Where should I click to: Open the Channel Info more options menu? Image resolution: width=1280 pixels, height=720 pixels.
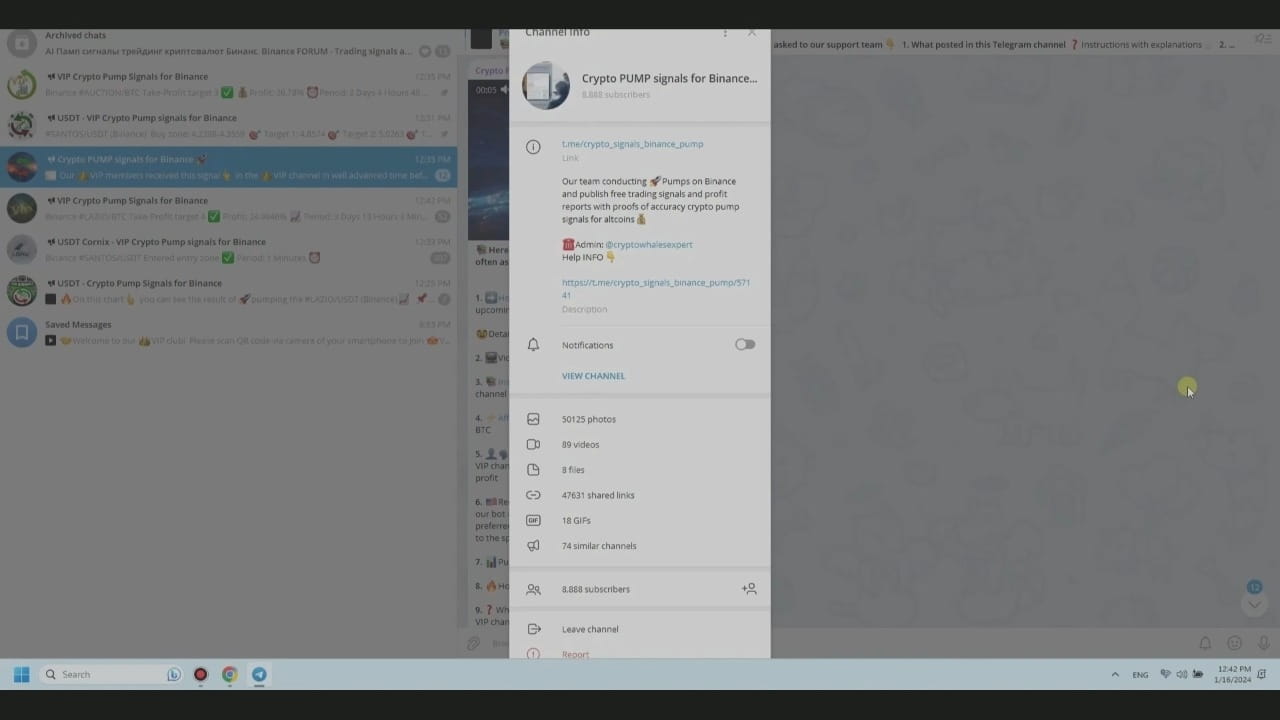[x=725, y=33]
